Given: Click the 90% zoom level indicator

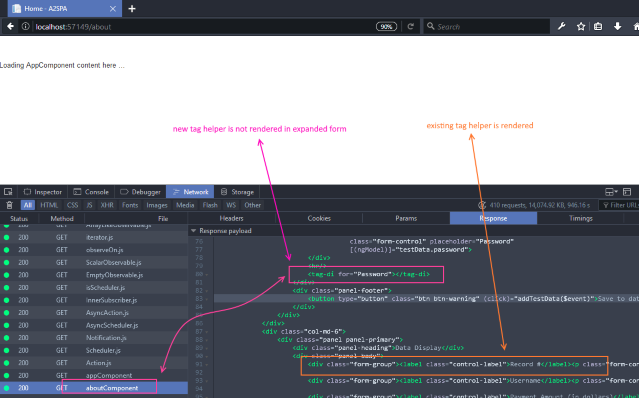Looking at the screenshot, I should (x=386, y=26).
